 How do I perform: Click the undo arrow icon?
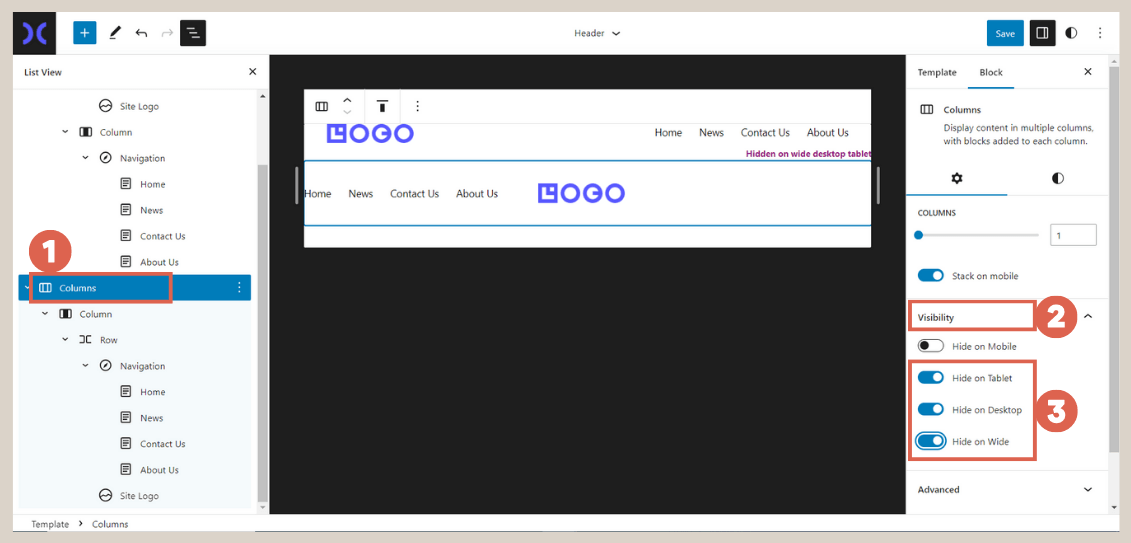tap(141, 33)
